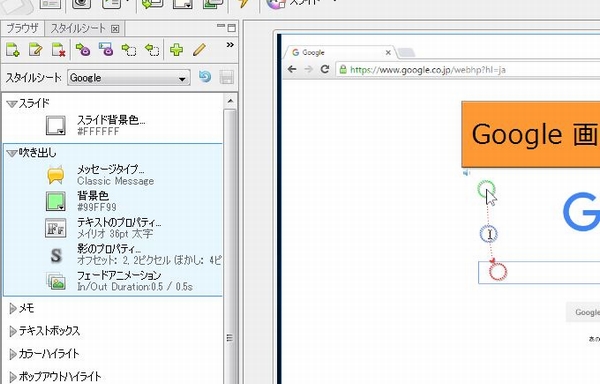
Task: Click the delete stylesheet icon with red X
Action: (x=59, y=50)
